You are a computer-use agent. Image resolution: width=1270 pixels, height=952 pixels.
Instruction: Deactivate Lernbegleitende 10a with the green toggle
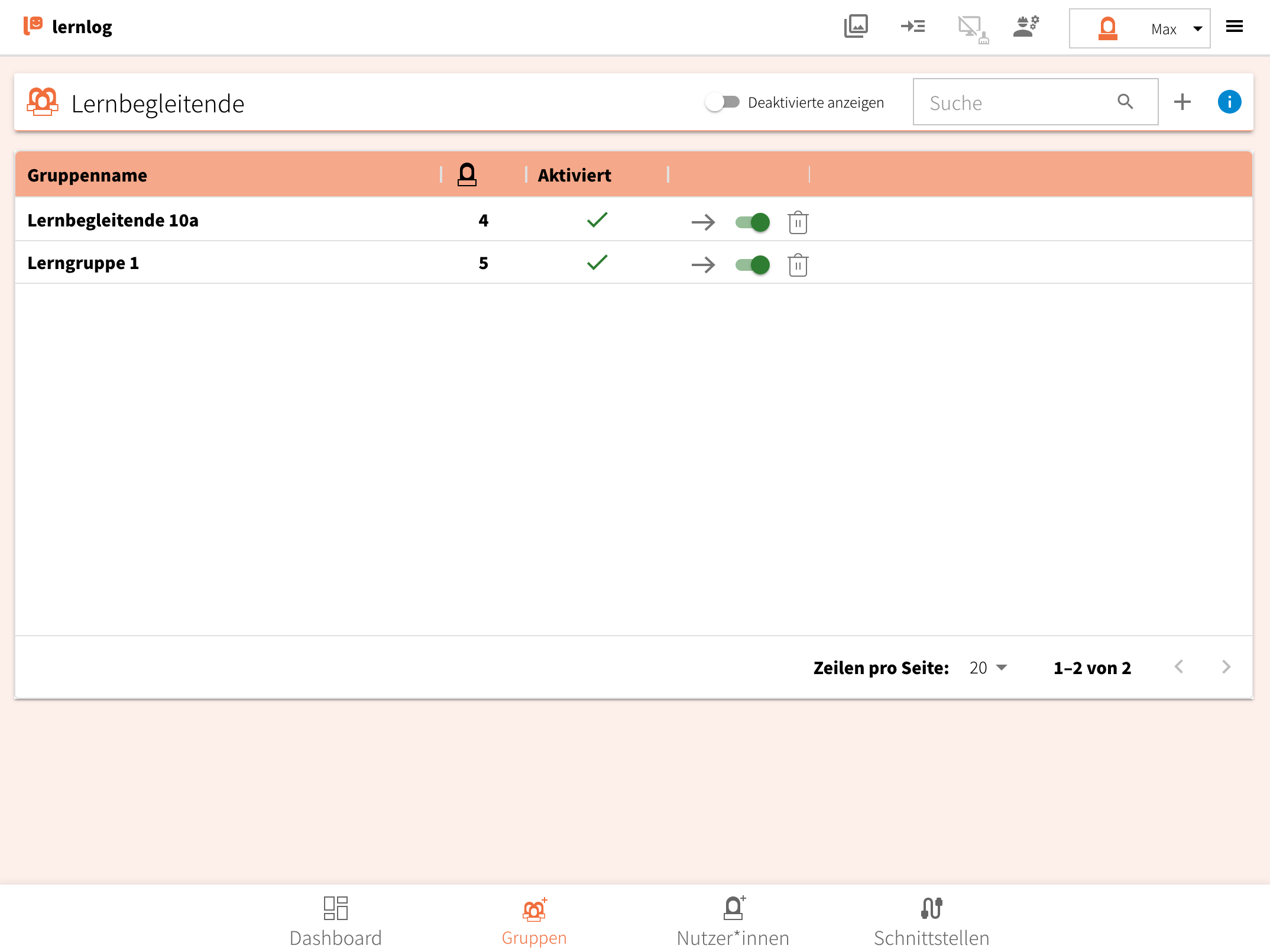[x=752, y=223]
